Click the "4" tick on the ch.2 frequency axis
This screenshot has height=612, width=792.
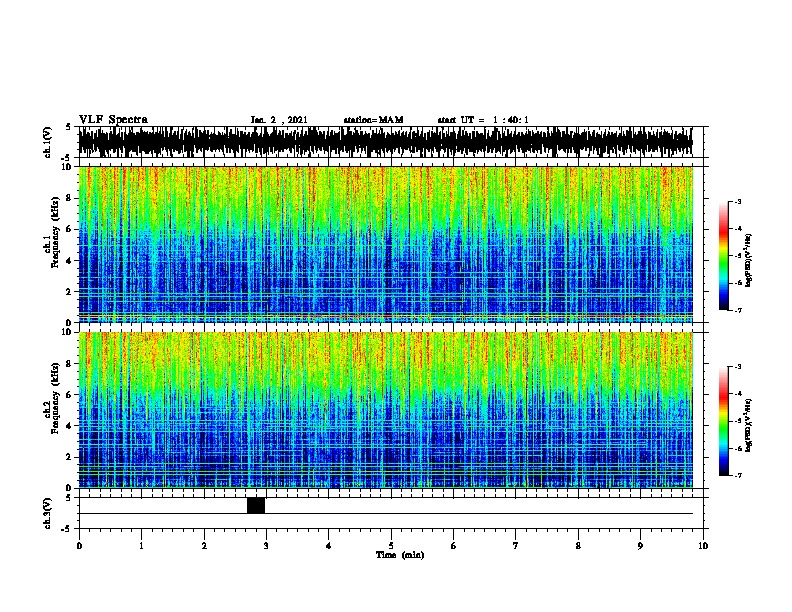click(x=69, y=426)
